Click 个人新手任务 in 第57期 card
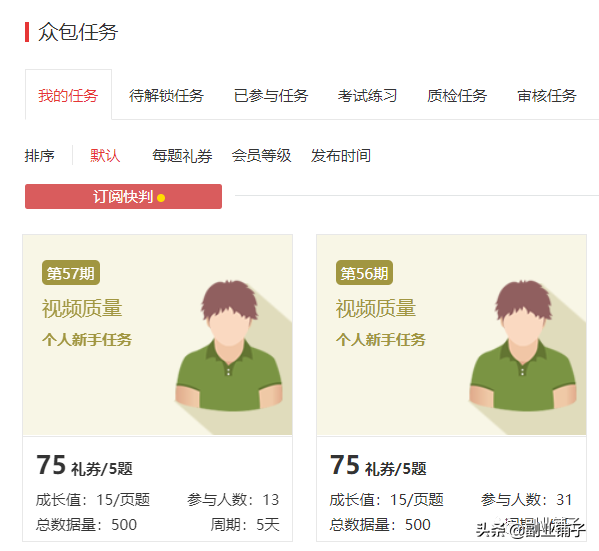This screenshot has width=599, height=551. point(87,339)
